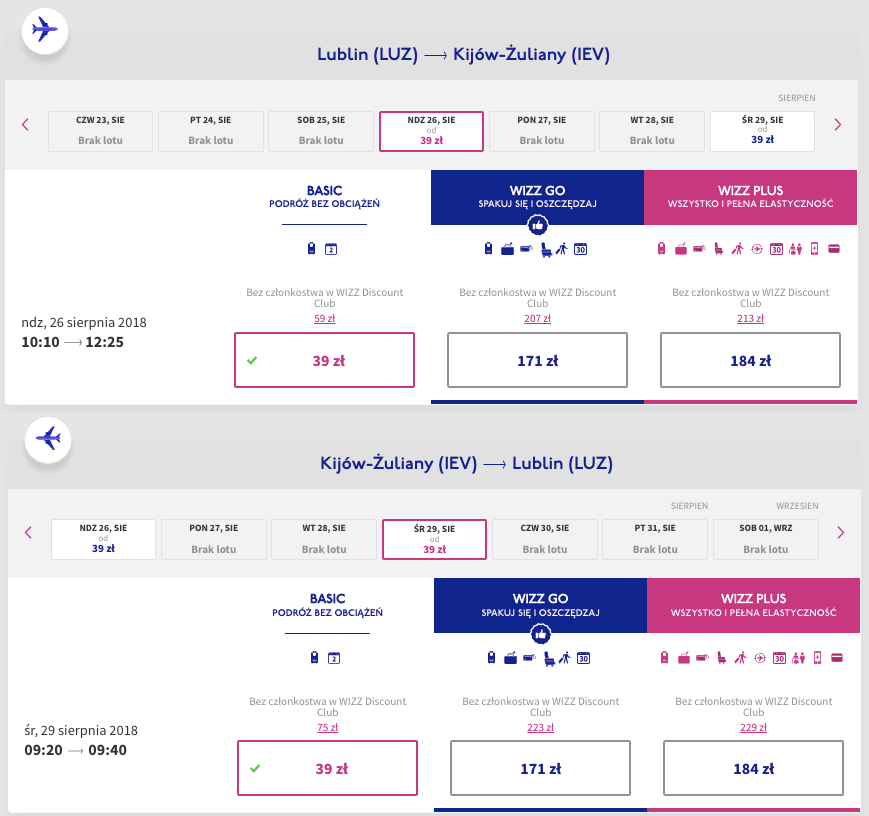Click the return airplane icon above Kijów-Żuliany route
This screenshot has height=816, width=869.
point(48,438)
